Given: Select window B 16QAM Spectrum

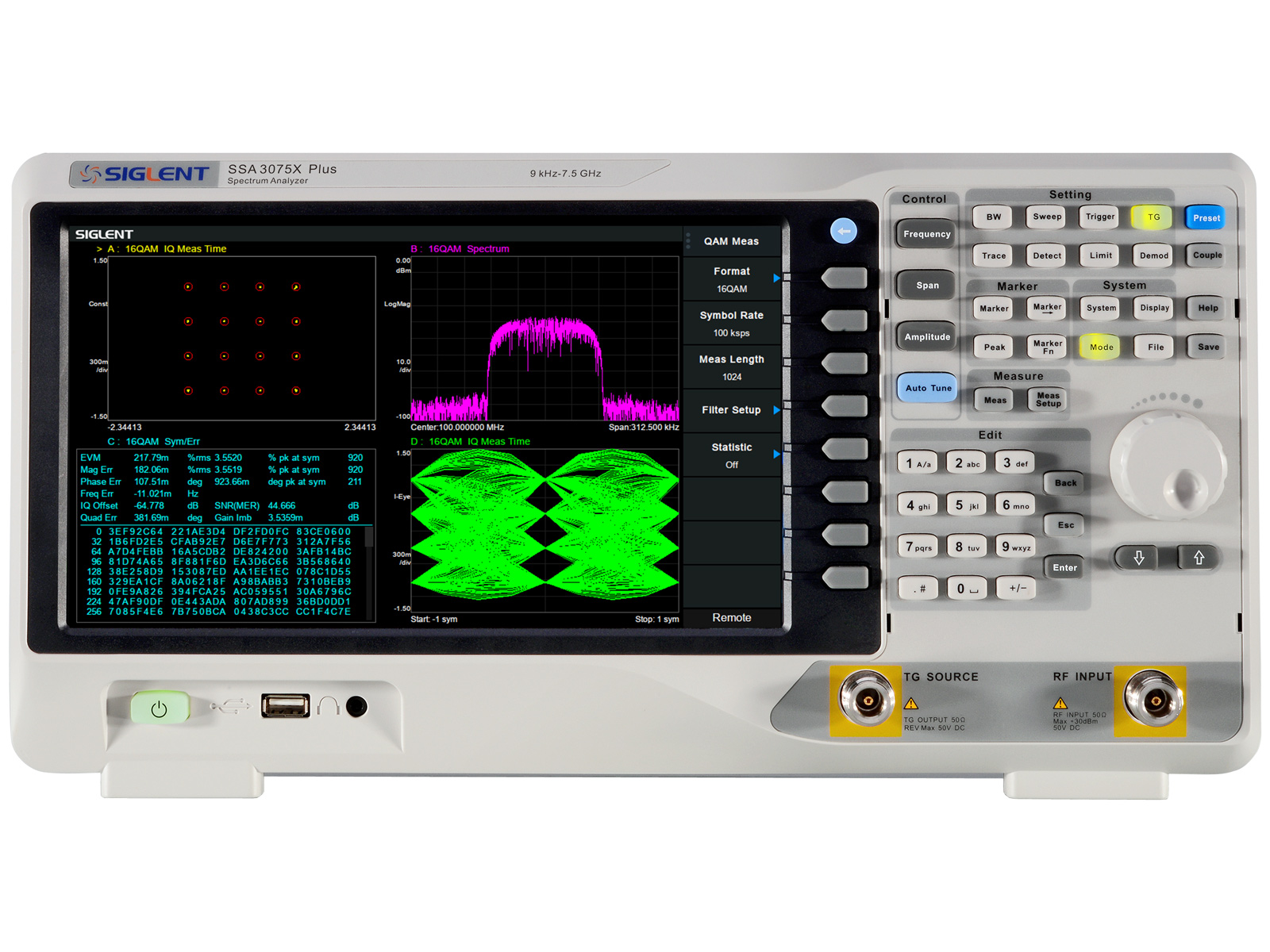Looking at the screenshot, I should click(460, 249).
